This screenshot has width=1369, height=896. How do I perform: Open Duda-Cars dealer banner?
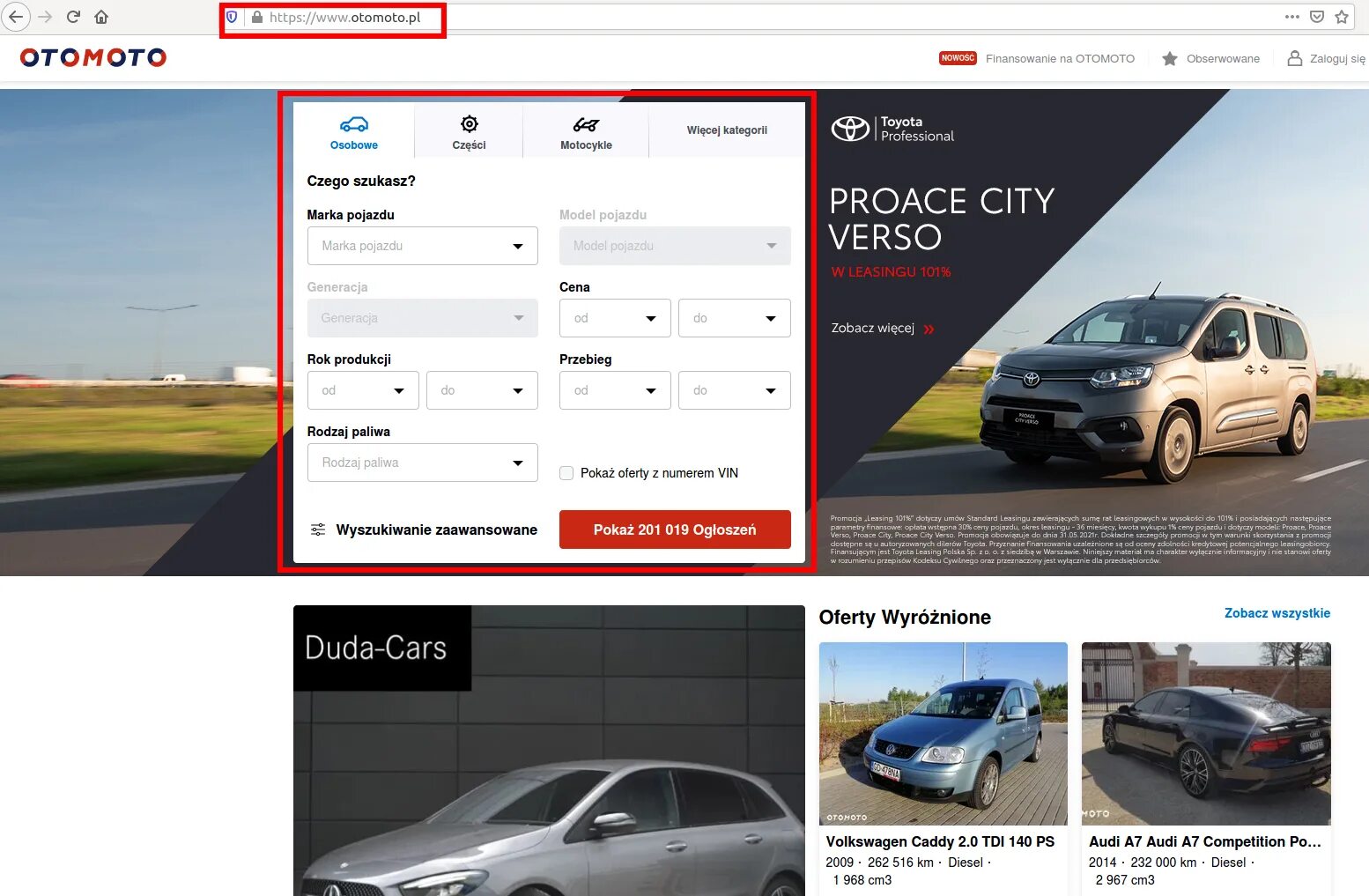(549, 751)
